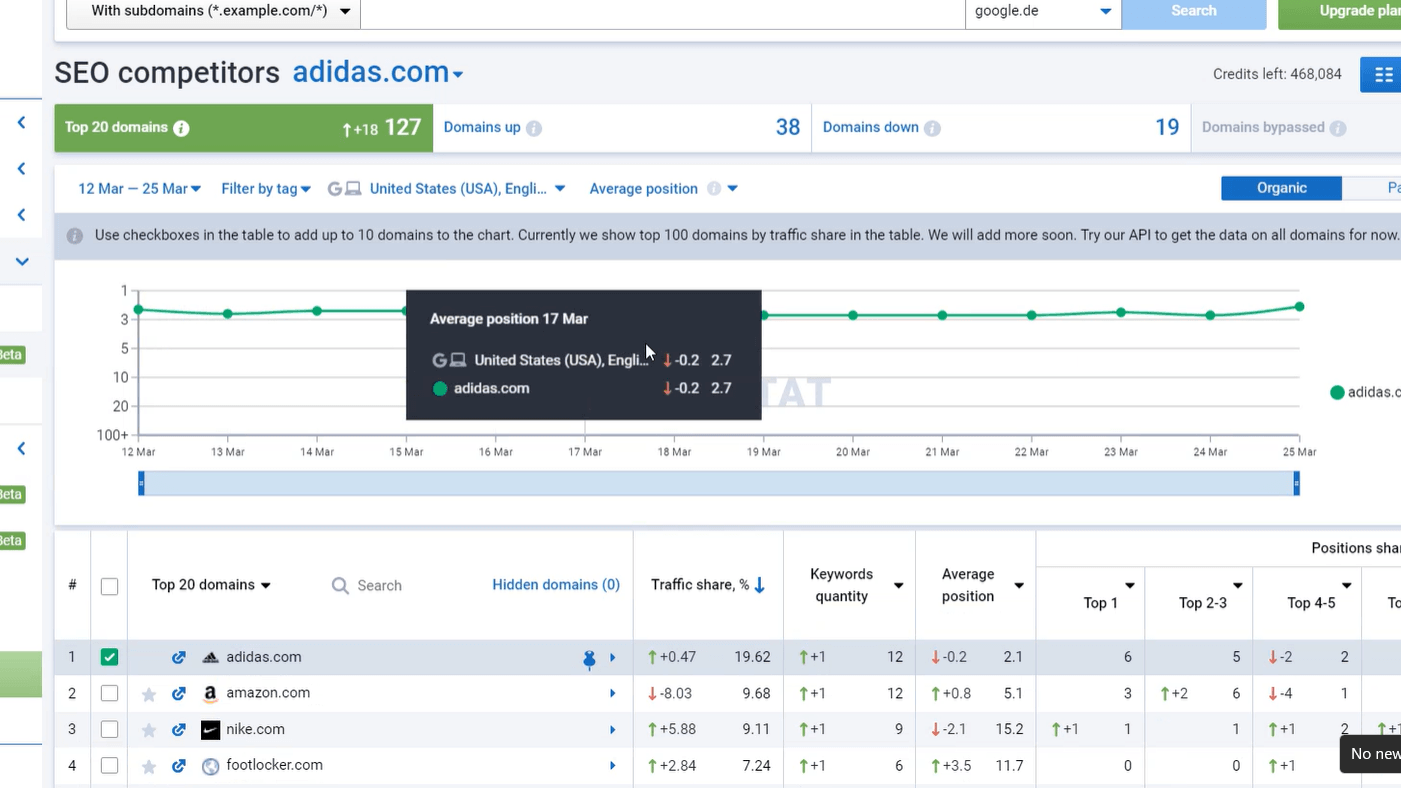This screenshot has height=788, width=1401.
Task: Click info icon beside Domains down
Action: pyautogui.click(x=932, y=128)
